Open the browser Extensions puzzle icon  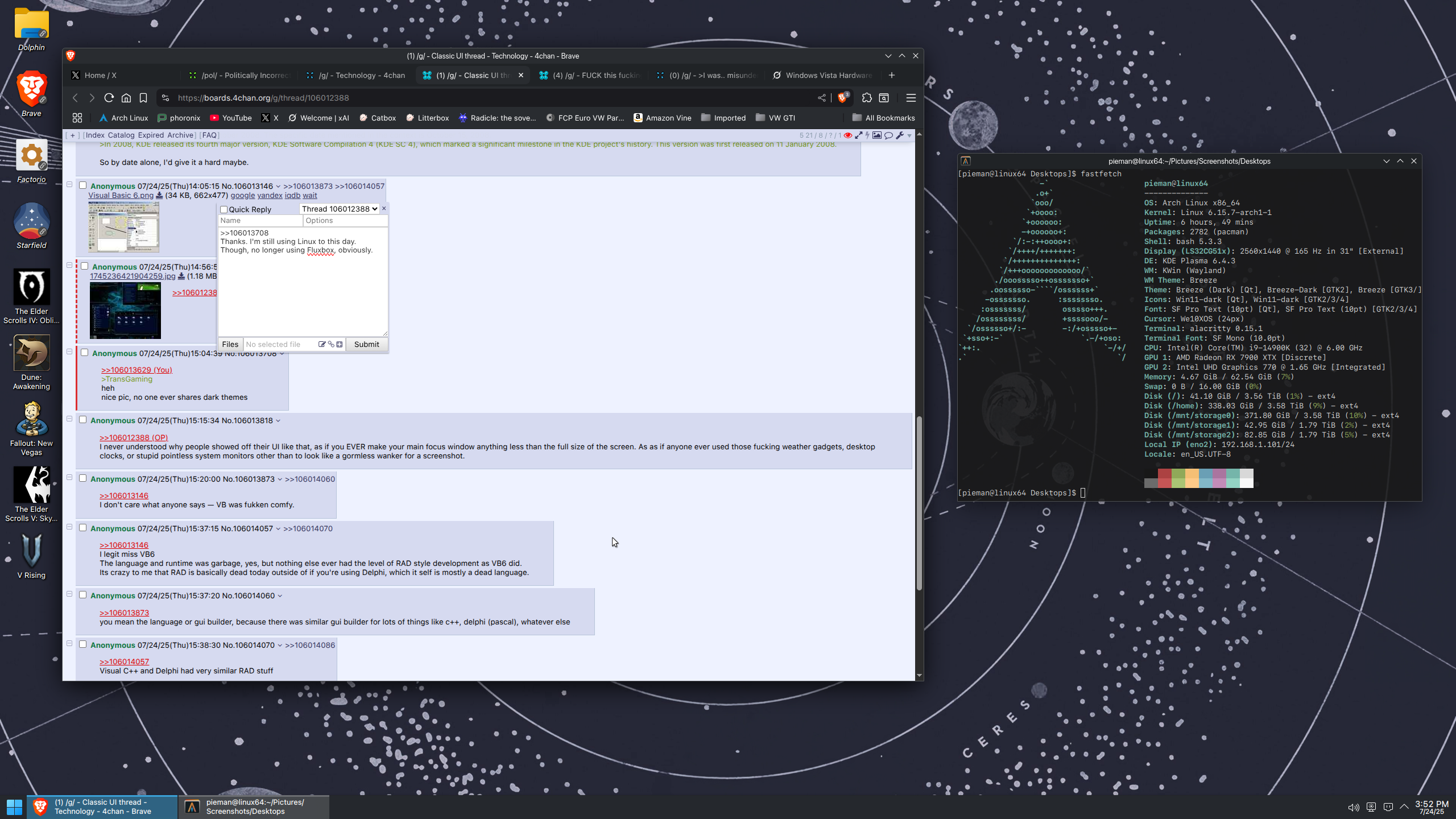point(867,98)
